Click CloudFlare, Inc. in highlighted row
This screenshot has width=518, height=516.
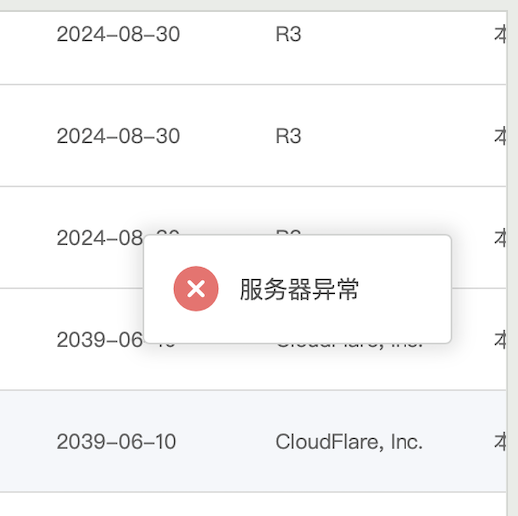pos(349,442)
